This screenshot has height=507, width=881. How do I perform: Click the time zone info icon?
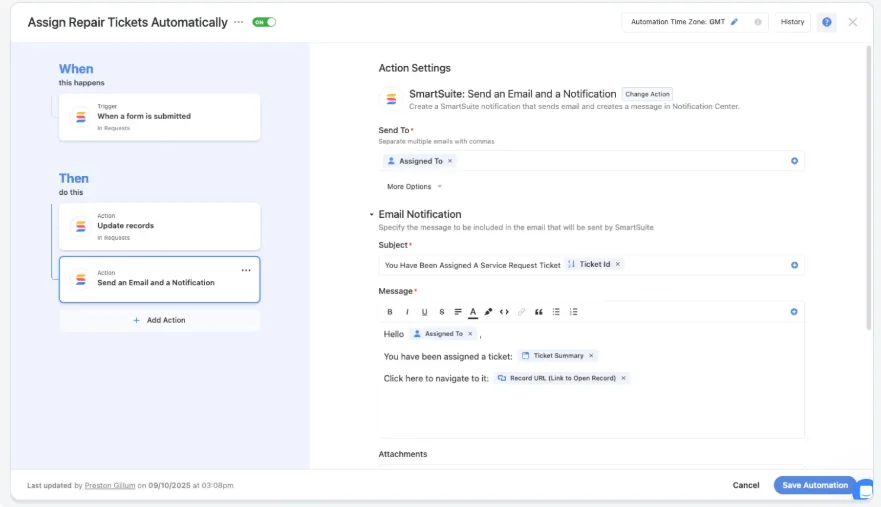coord(757,22)
